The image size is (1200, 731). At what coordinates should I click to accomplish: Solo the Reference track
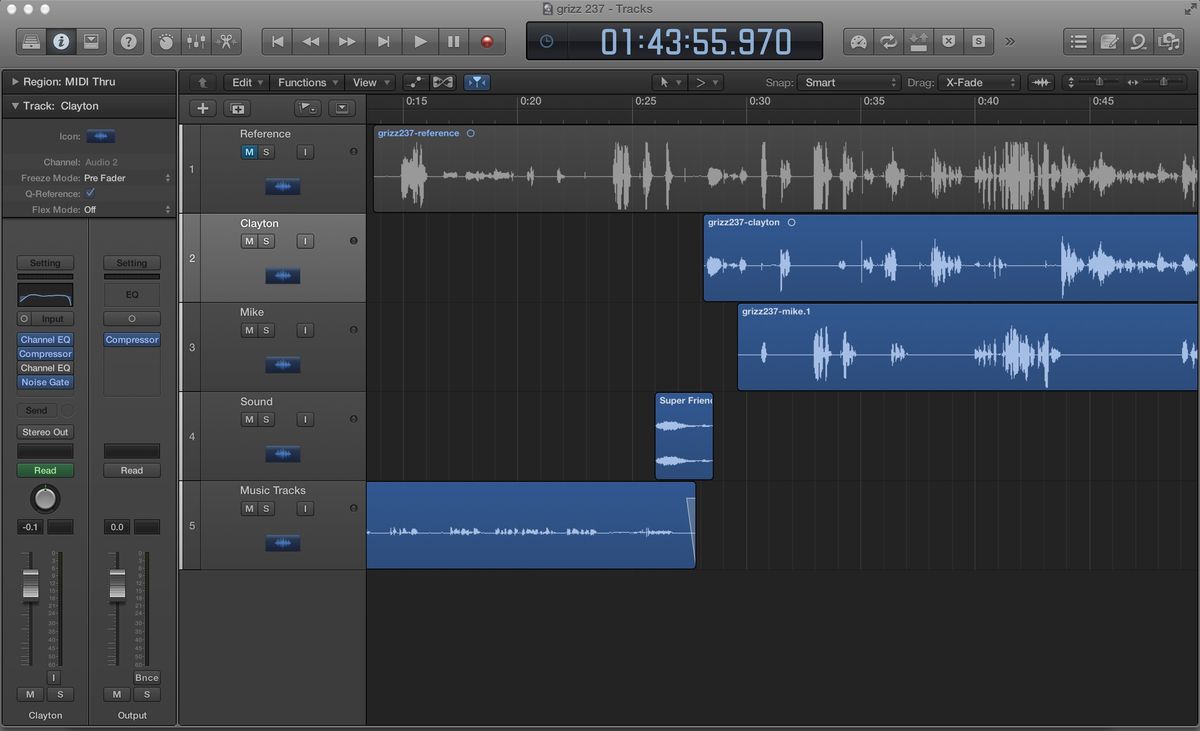(266, 151)
